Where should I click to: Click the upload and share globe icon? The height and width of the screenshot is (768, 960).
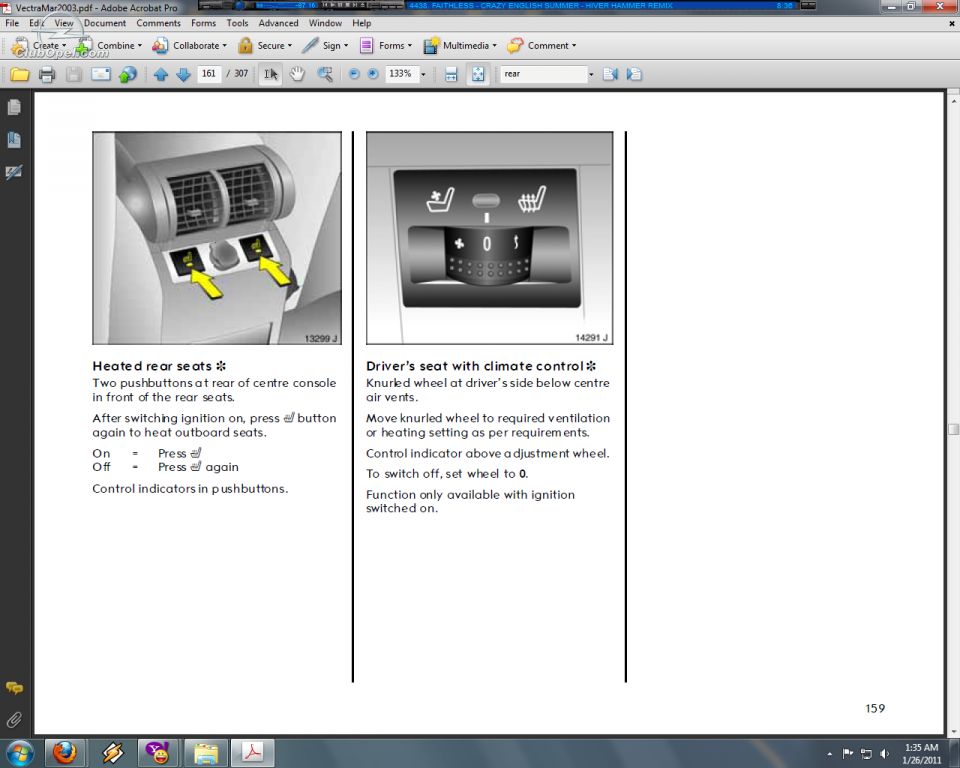(x=127, y=75)
